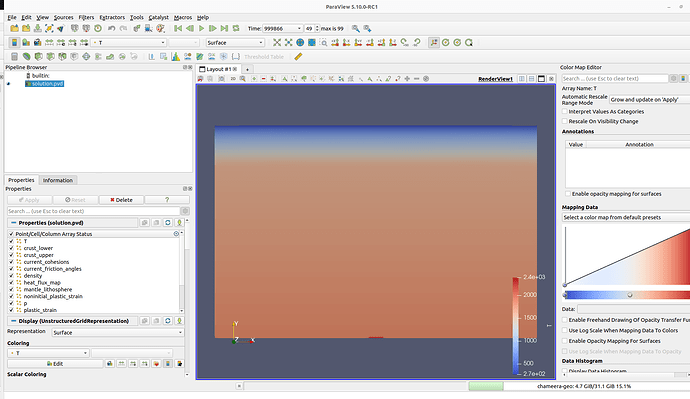Split RenderView1 vertically
Screen dimensions: 690x399
tap(532, 79)
